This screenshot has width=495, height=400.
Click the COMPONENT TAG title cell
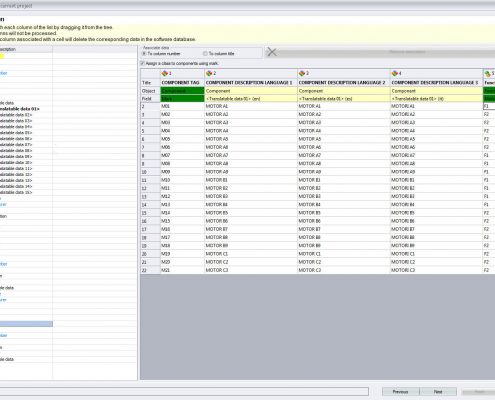(182, 82)
